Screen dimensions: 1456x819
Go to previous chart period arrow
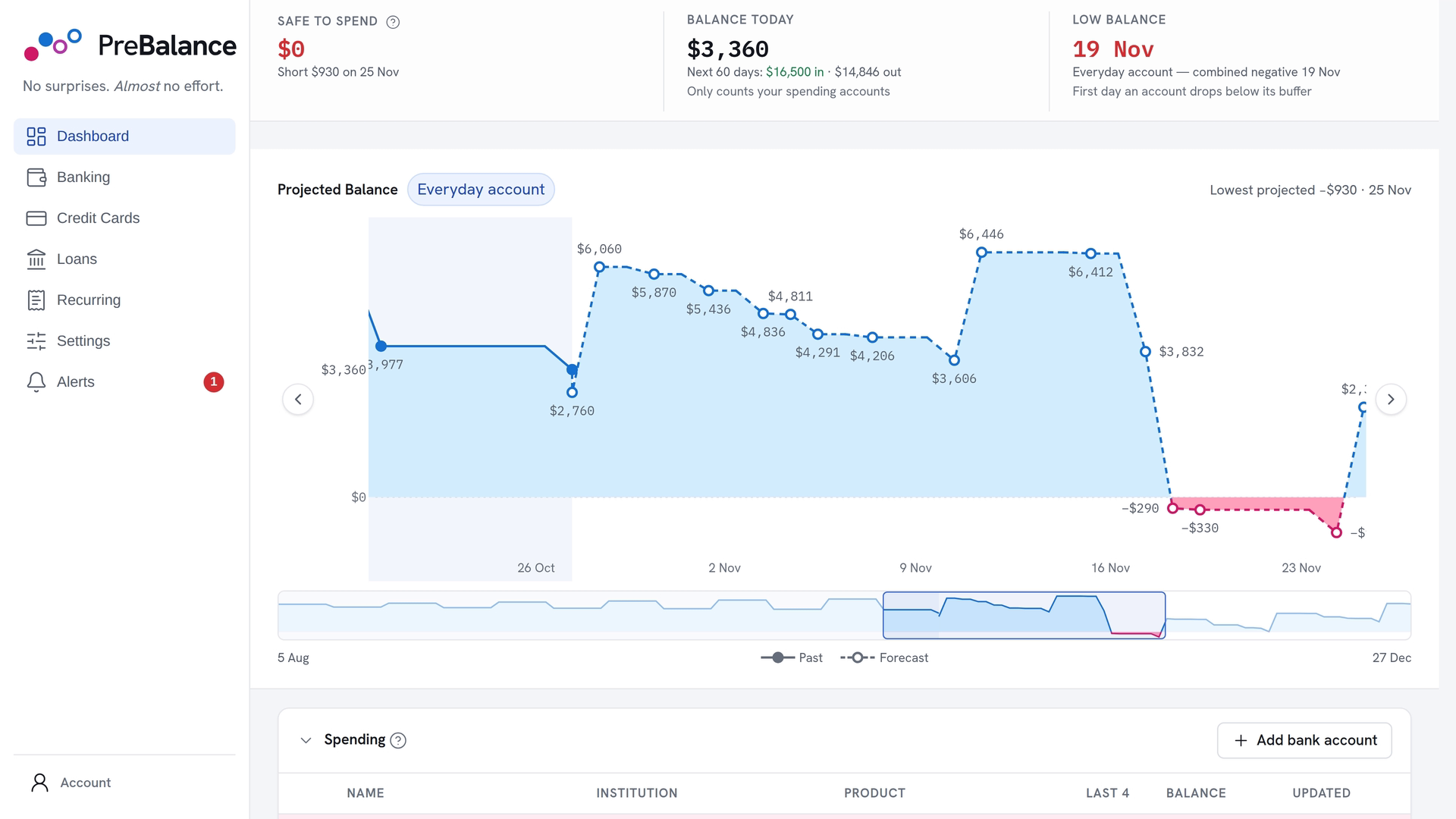point(298,400)
